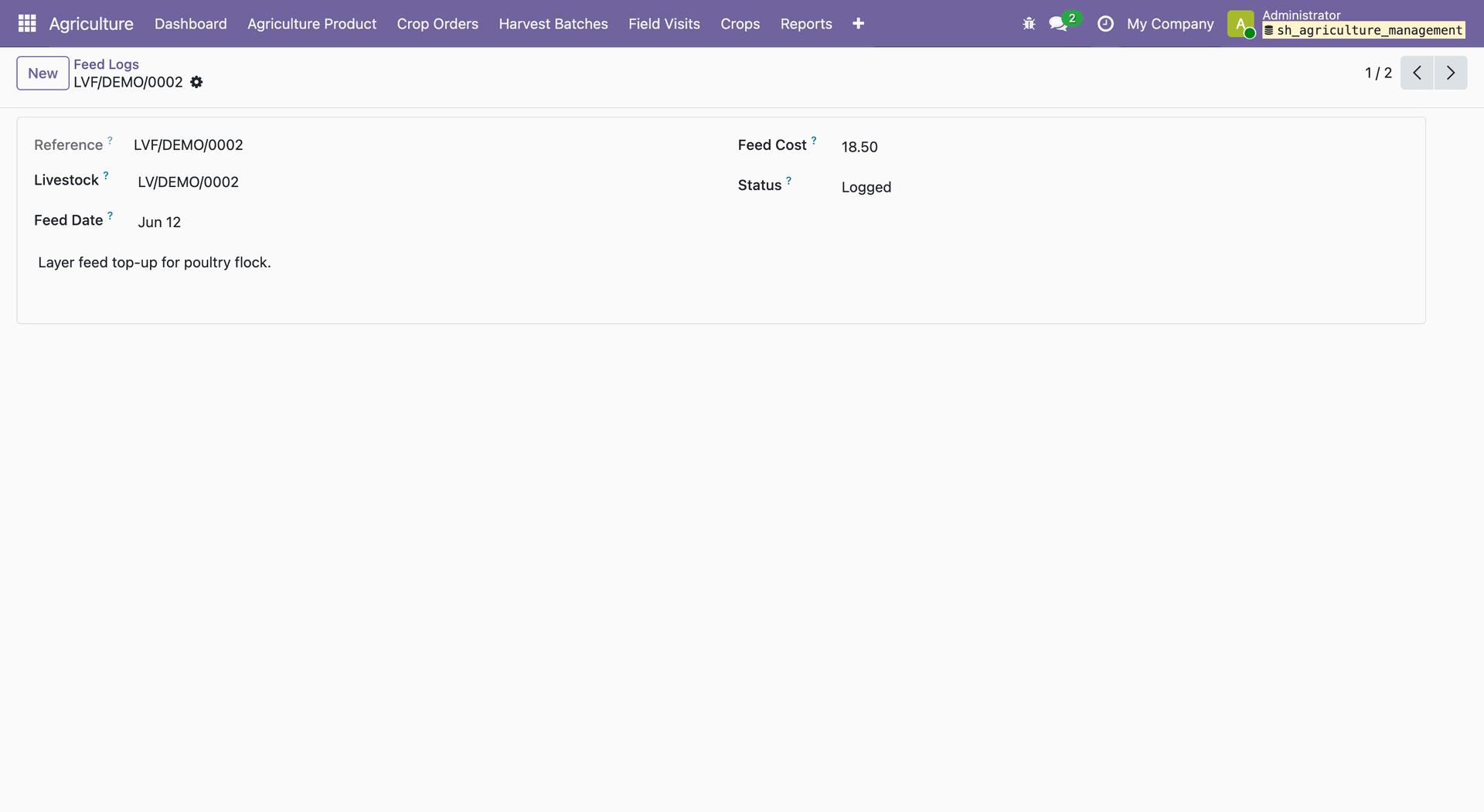The height and width of the screenshot is (812, 1484).
Task: Go to next record arrow
Action: [x=1451, y=73]
